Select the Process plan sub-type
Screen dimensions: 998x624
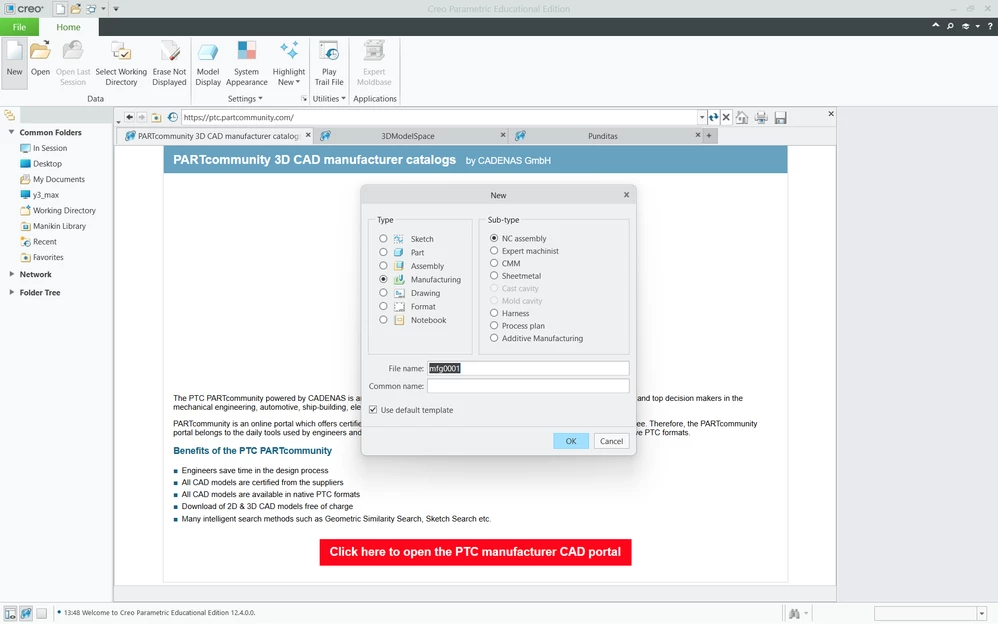[x=494, y=325]
